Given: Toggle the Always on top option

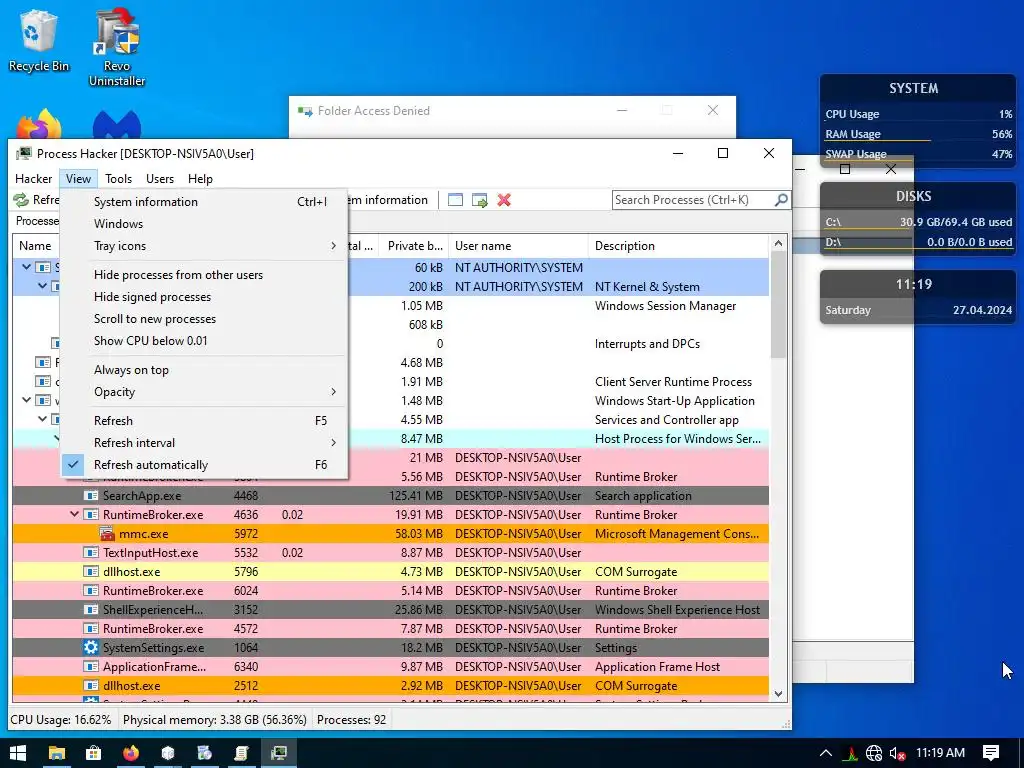Looking at the screenshot, I should (203, 370).
